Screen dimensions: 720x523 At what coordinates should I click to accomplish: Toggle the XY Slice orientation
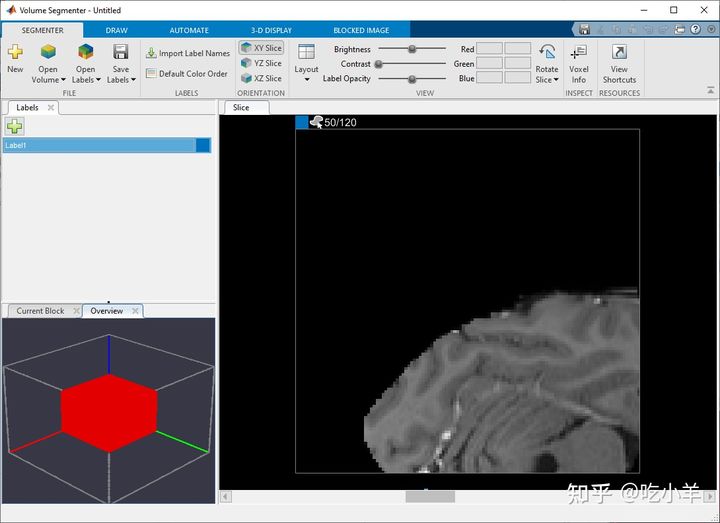[x=261, y=48]
